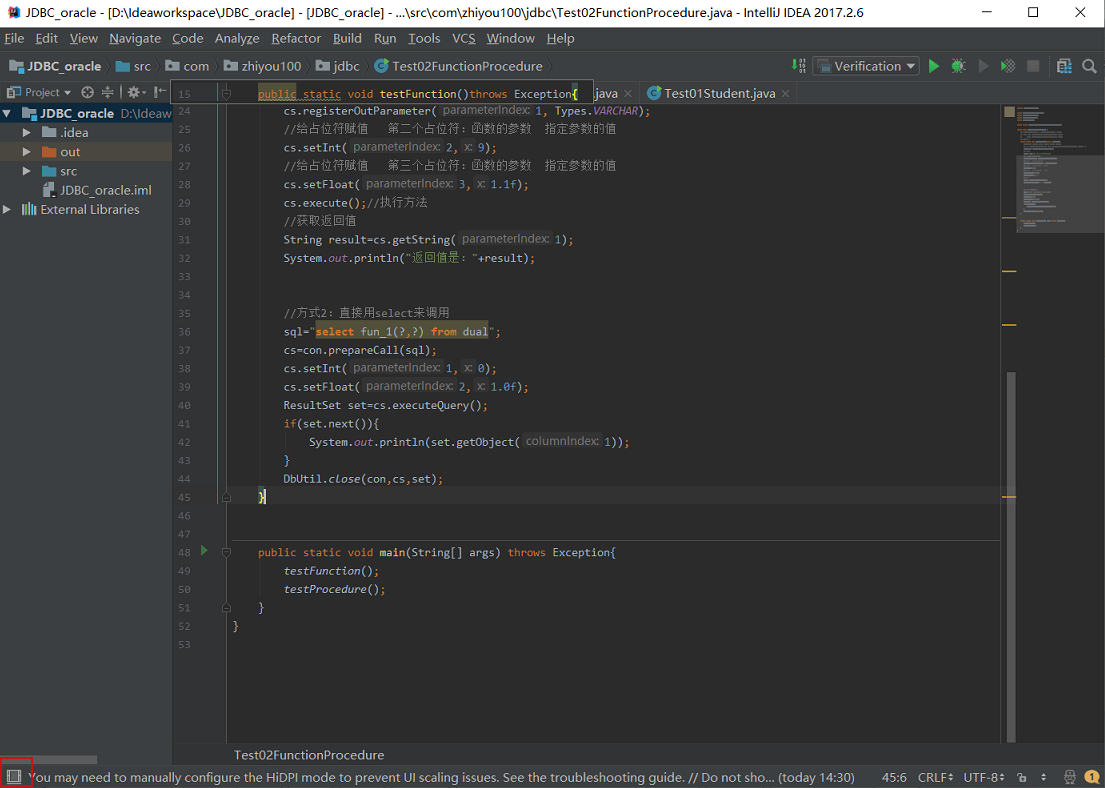Click the status bar context arrows before Hector icon

coord(1044,777)
